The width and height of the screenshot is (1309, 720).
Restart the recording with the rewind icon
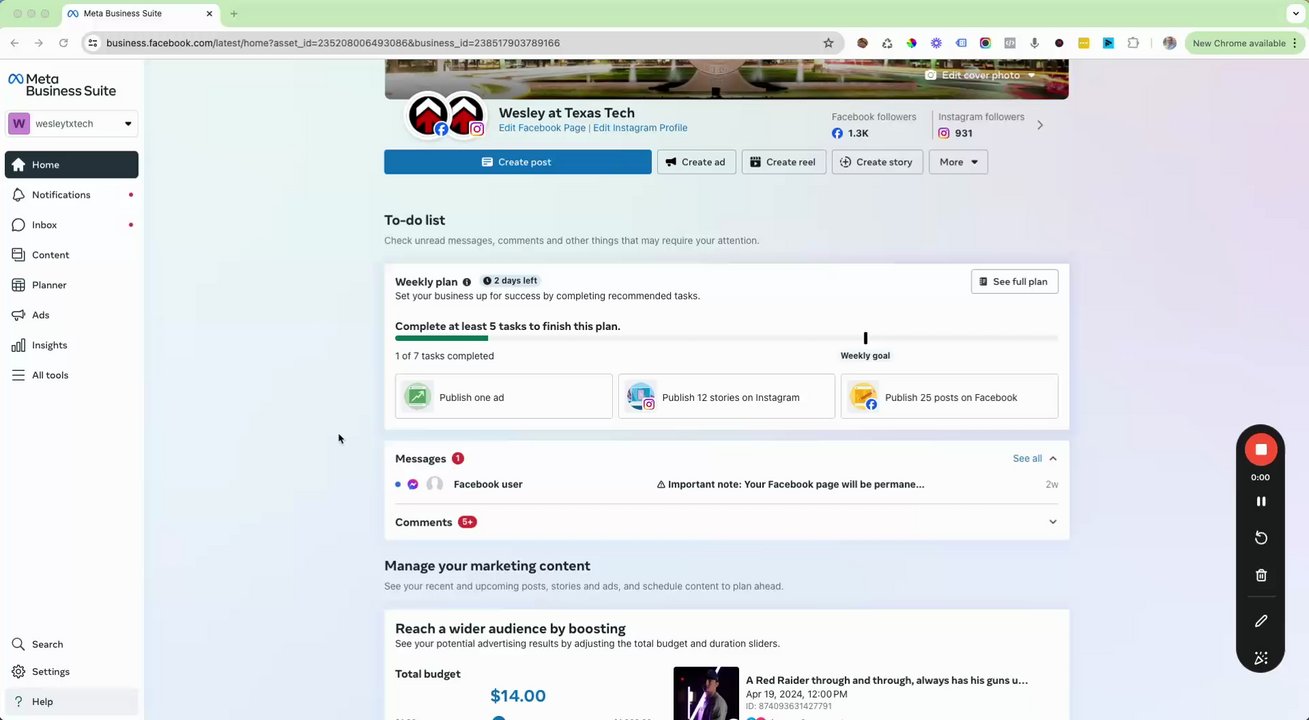[x=1261, y=538]
